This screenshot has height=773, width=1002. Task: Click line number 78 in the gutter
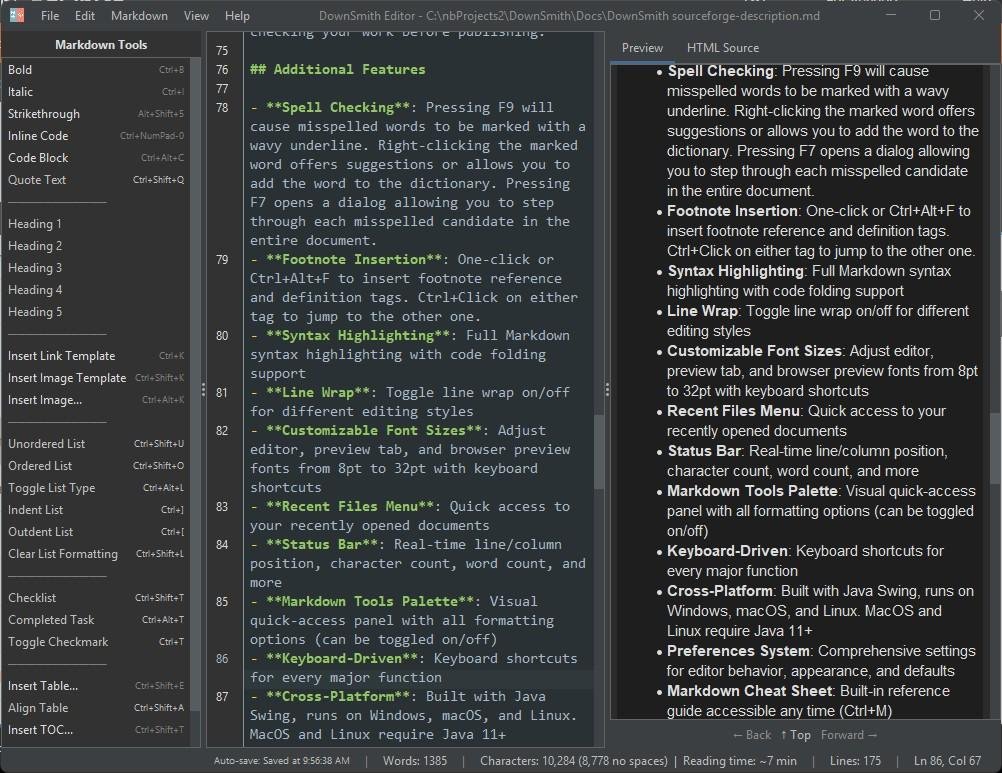coord(222,107)
